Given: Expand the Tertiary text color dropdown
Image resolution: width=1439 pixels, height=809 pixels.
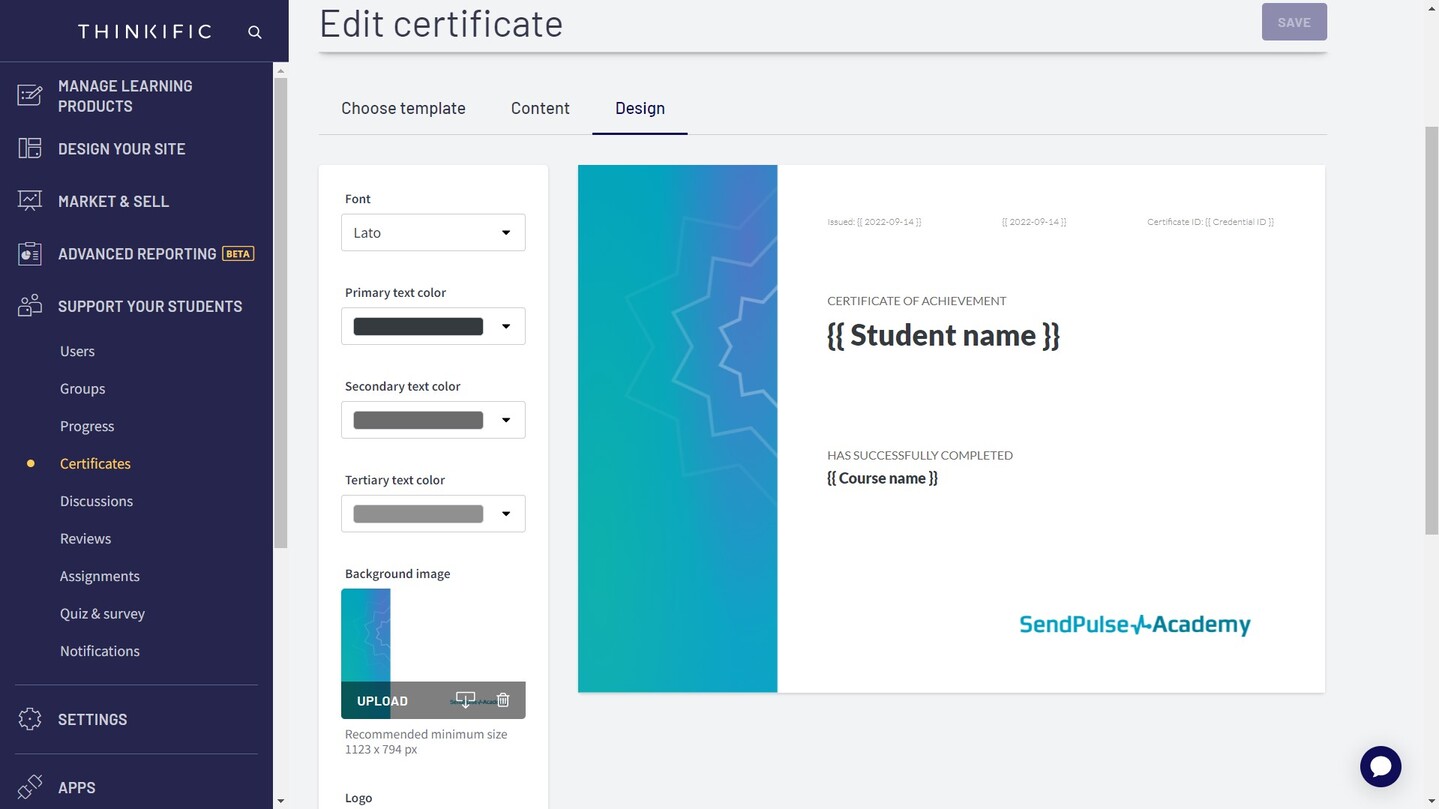Looking at the screenshot, I should pyautogui.click(x=506, y=514).
